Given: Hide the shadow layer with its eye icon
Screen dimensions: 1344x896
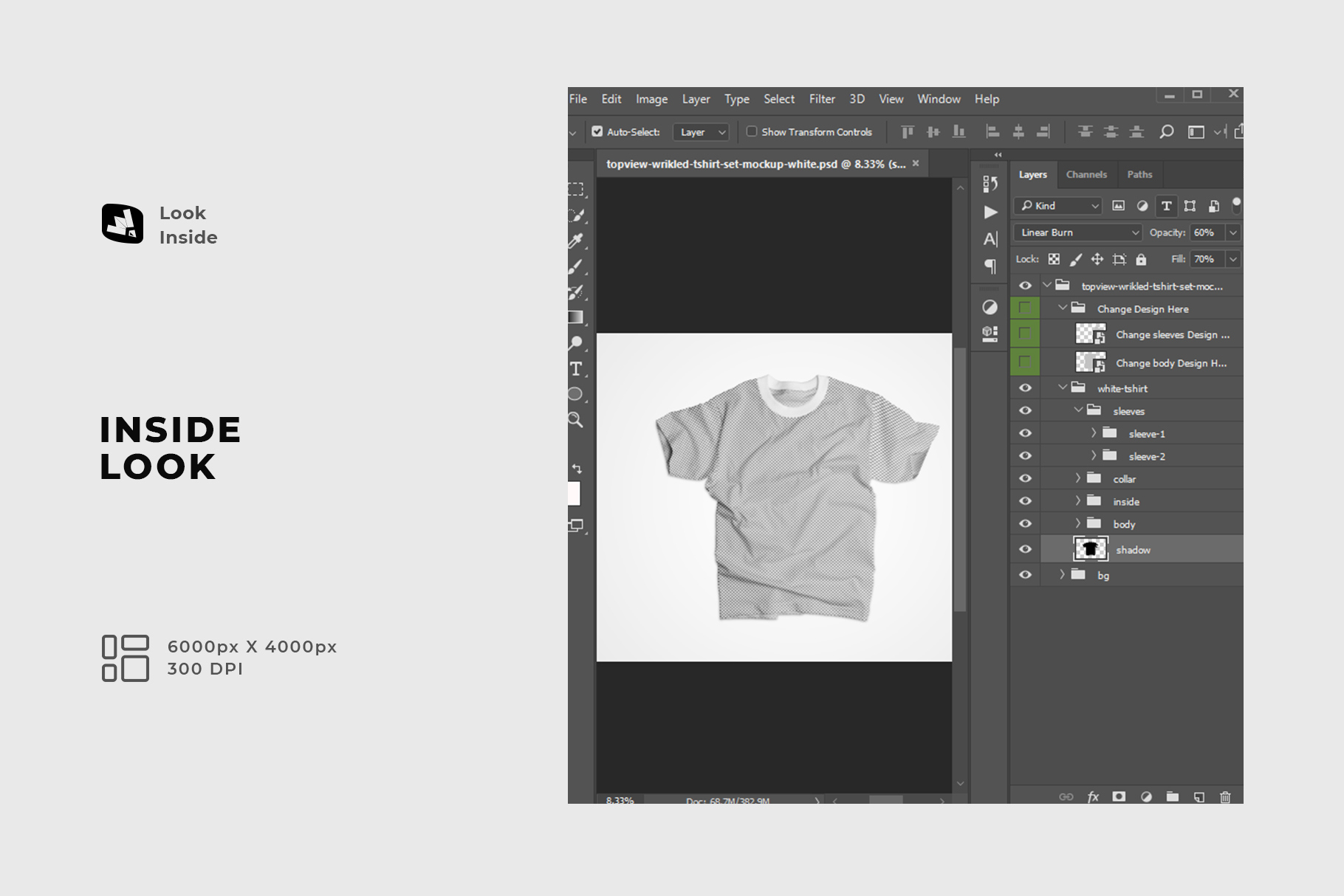Looking at the screenshot, I should pyautogui.click(x=1025, y=550).
